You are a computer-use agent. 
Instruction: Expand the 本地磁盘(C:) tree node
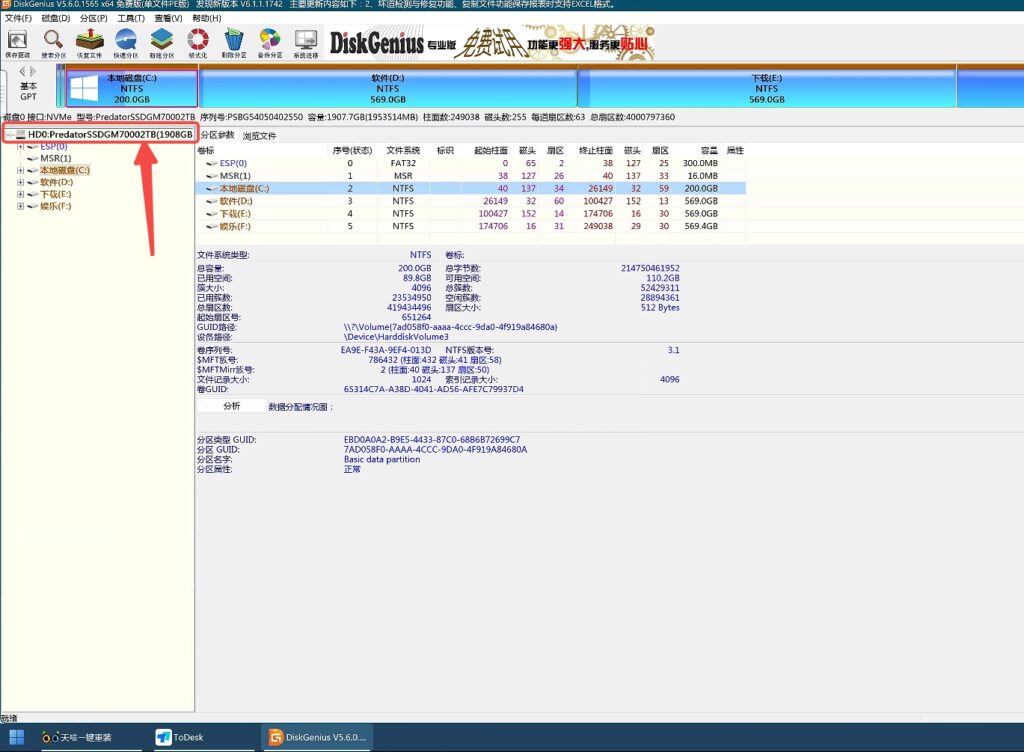pyautogui.click(x=20, y=171)
